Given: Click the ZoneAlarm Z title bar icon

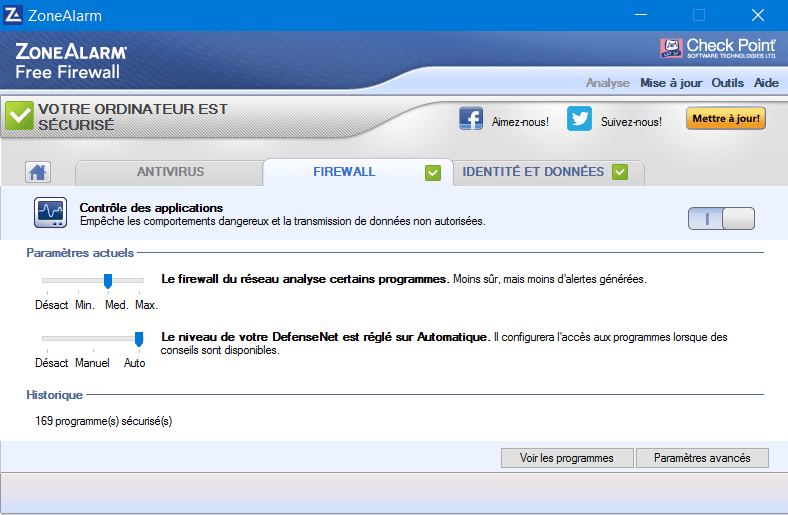Looking at the screenshot, I should 13,15.
